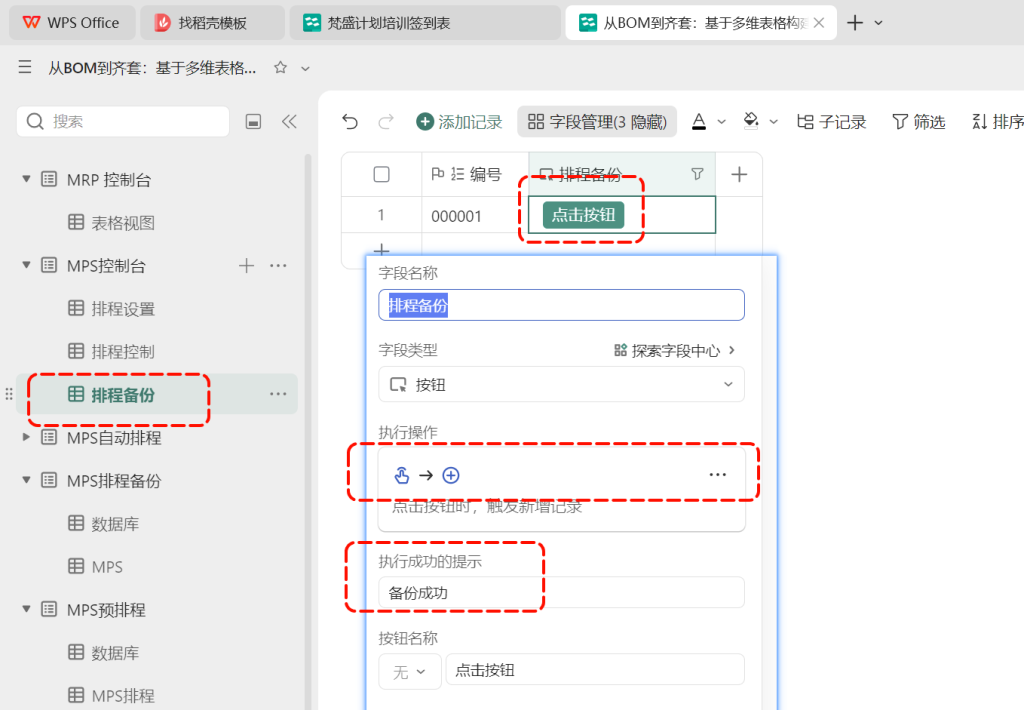Click the green add record plus icon
The width and height of the screenshot is (1024, 710).
pyautogui.click(x=424, y=121)
